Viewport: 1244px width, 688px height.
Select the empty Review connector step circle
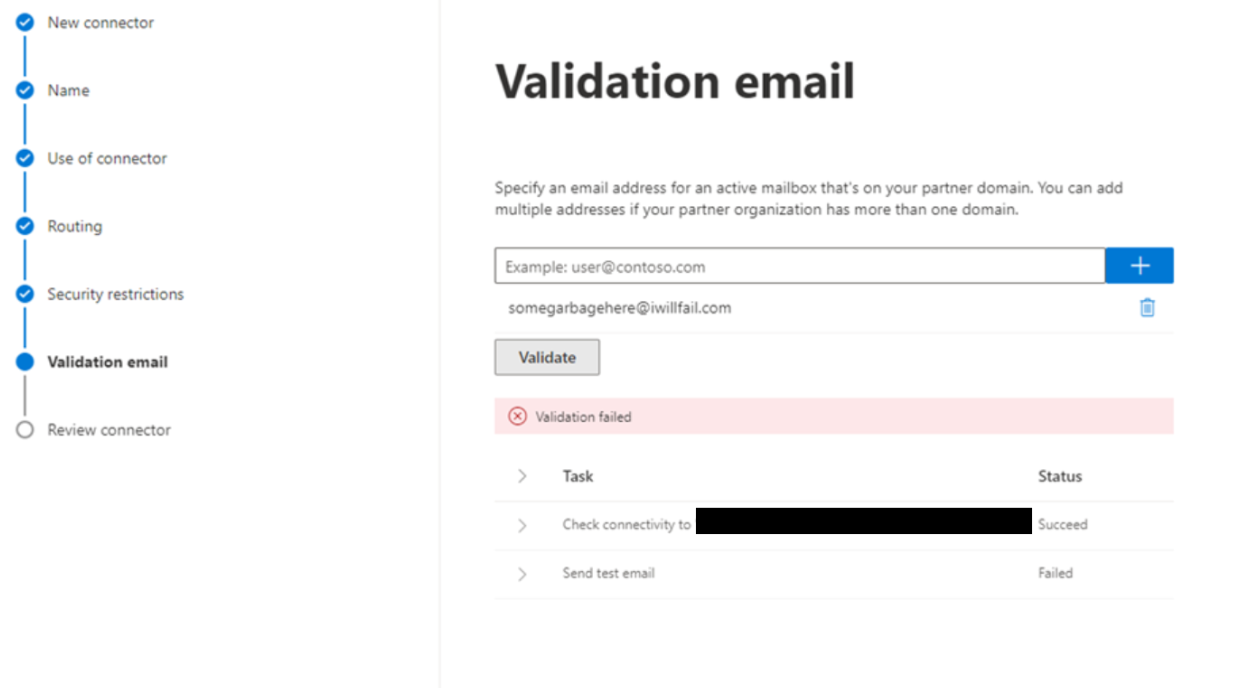(x=25, y=430)
